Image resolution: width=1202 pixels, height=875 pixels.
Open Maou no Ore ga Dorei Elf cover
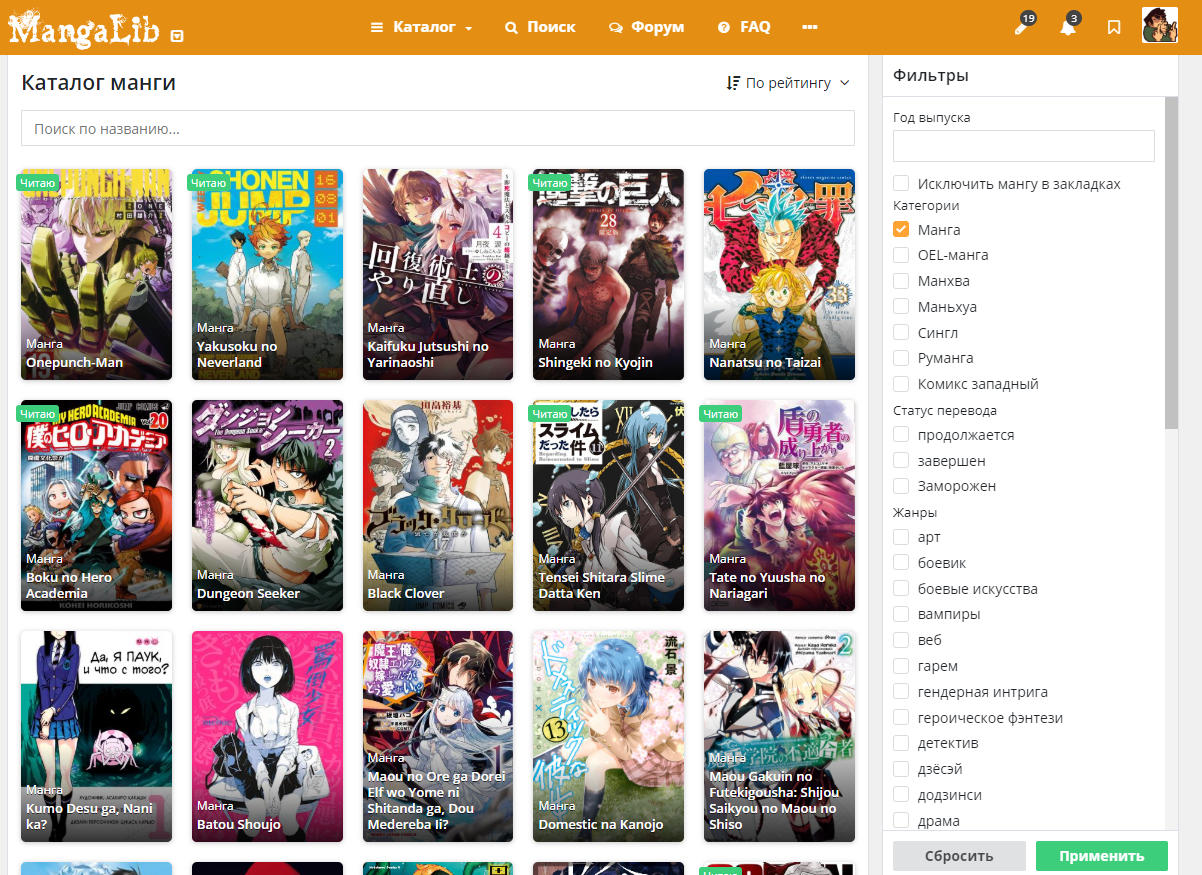pyautogui.click(x=438, y=736)
